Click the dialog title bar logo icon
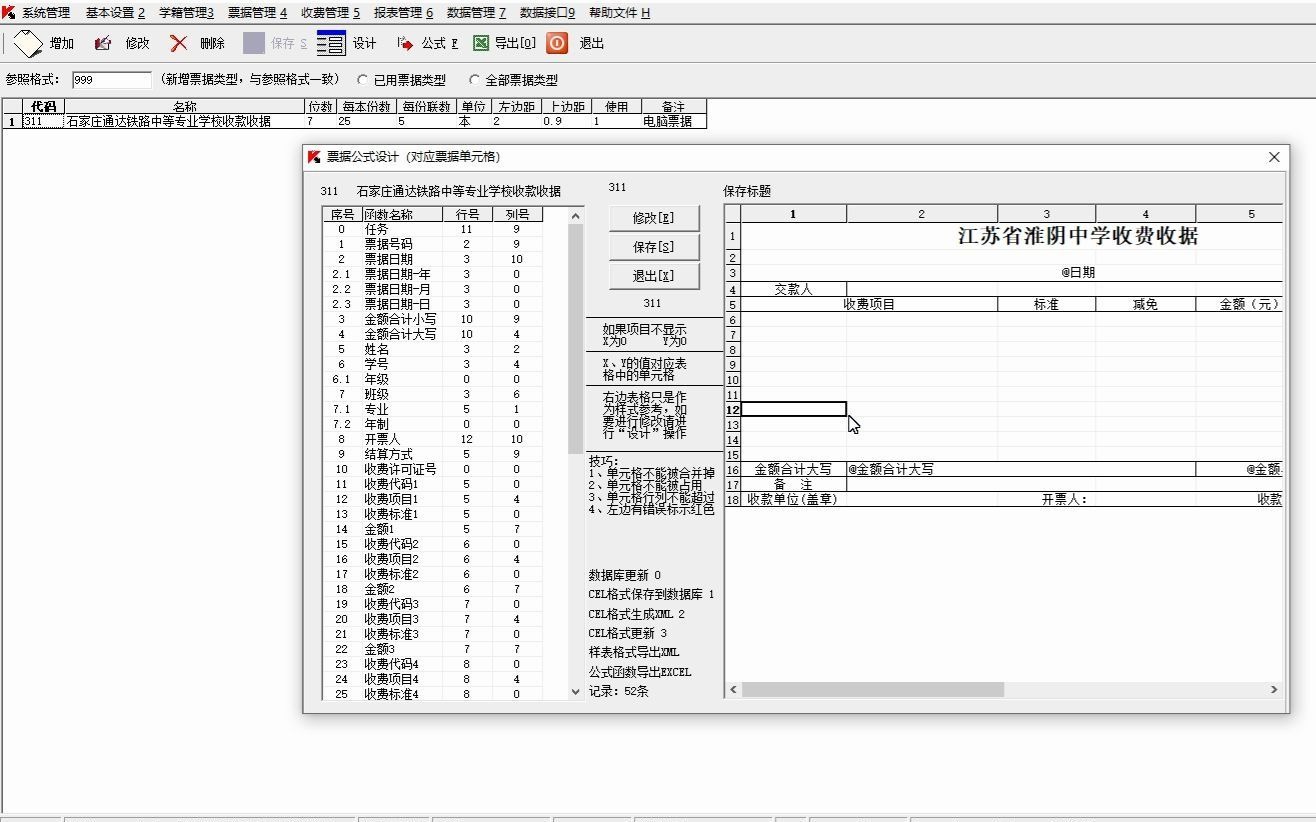The image size is (1316, 822). (x=314, y=156)
